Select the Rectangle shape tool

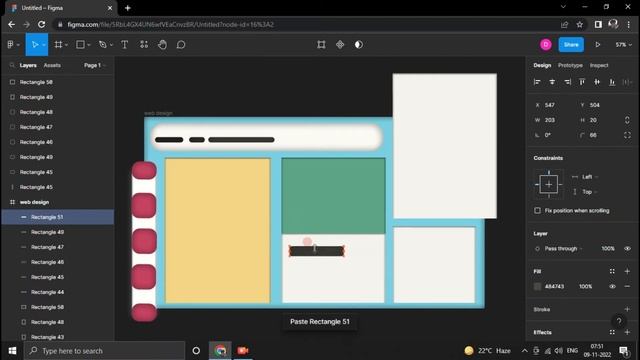(x=80, y=44)
